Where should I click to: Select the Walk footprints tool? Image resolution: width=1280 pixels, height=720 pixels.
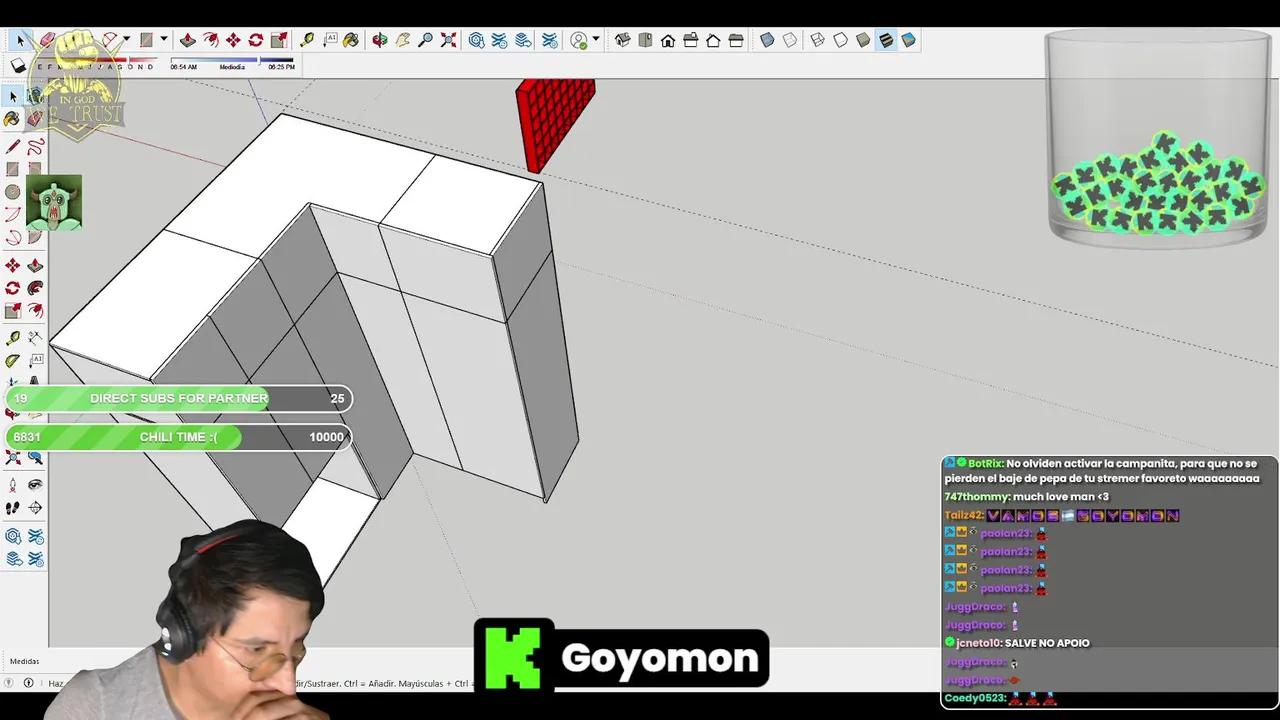tap(13, 508)
